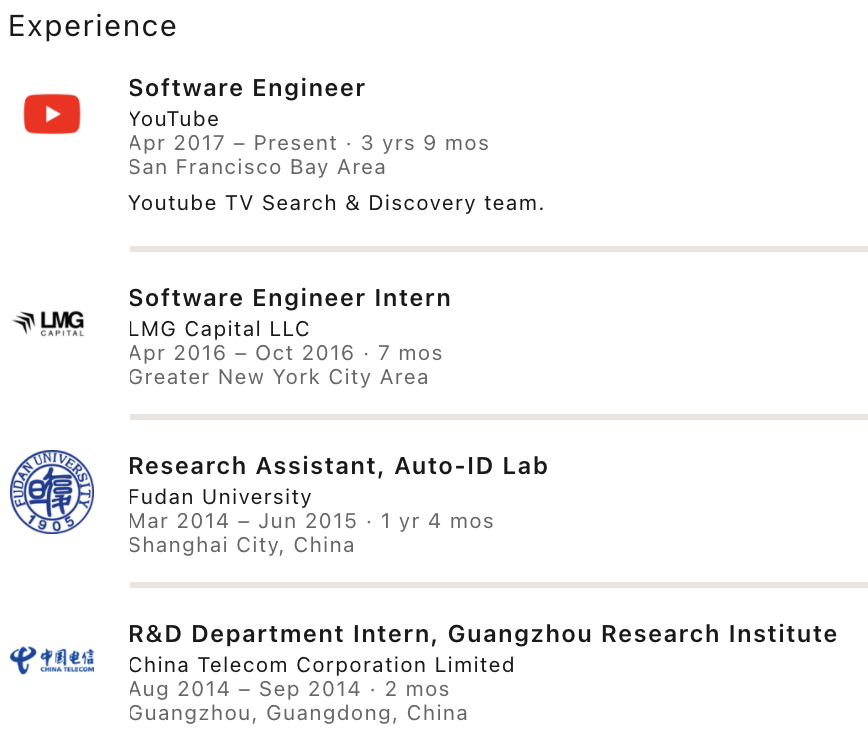Screen dimensions: 868x746
Task: Click the YouTube logo icon
Action: [52, 114]
